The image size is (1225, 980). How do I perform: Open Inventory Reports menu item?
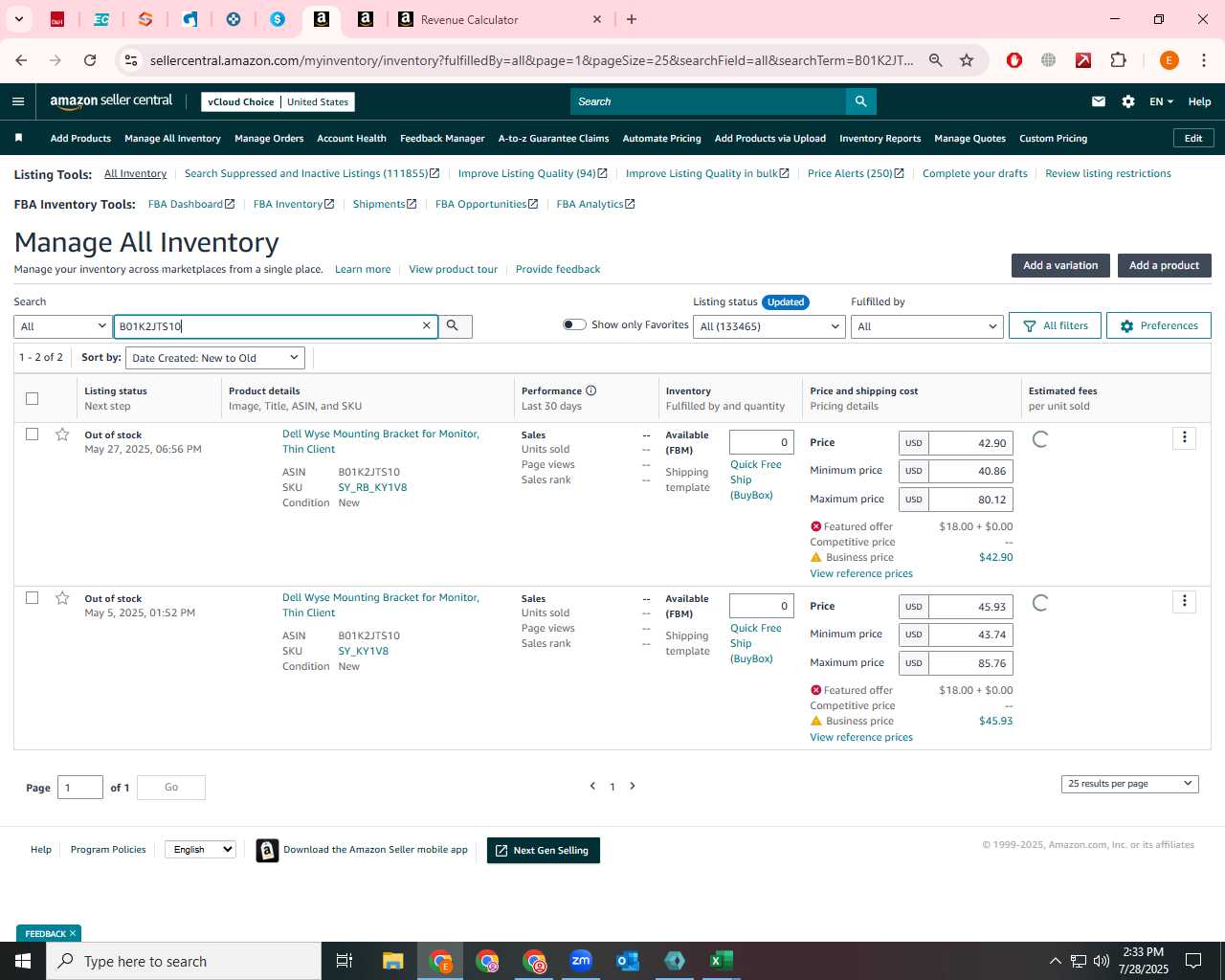(x=880, y=139)
